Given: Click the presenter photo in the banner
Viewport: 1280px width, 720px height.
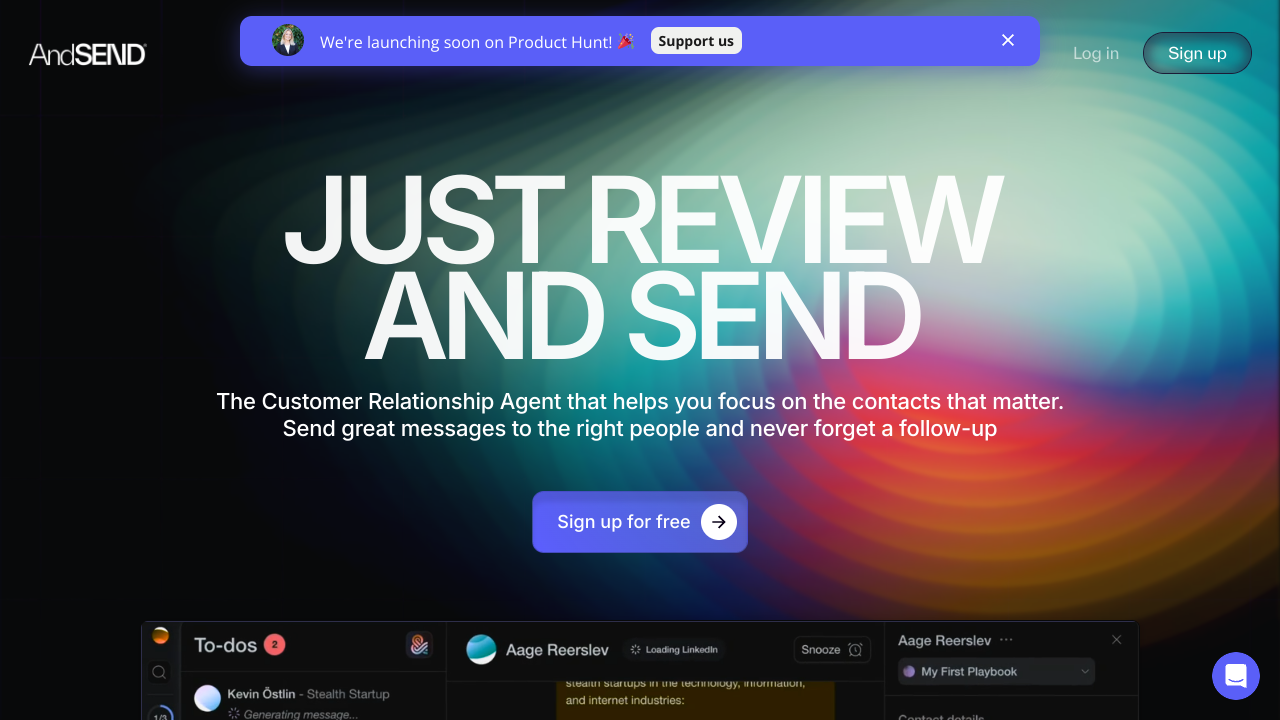Looking at the screenshot, I should pyautogui.click(x=288, y=41).
